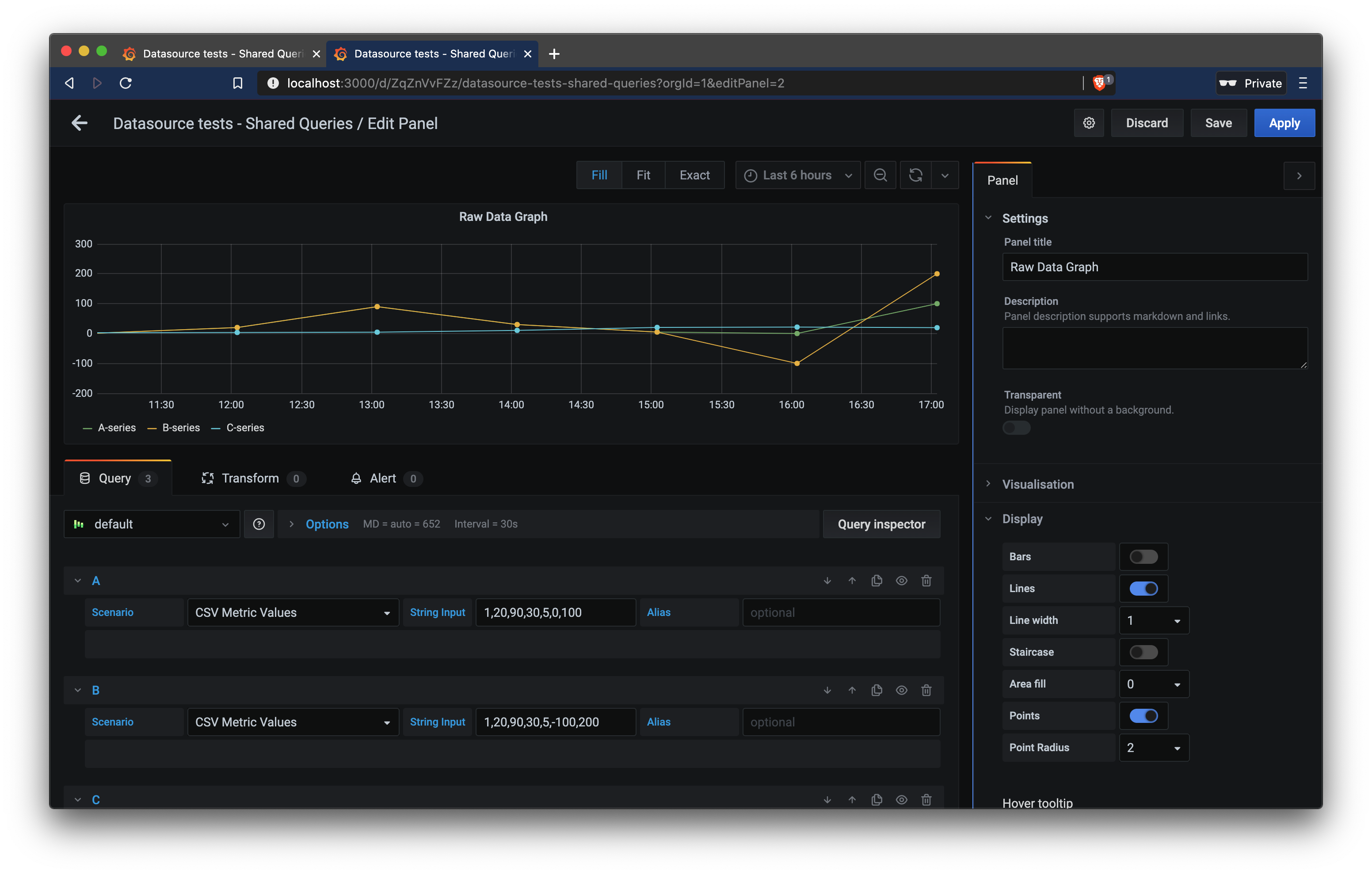The image size is (1372, 874).
Task: Click the Apply button
Action: [x=1284, y=122]
